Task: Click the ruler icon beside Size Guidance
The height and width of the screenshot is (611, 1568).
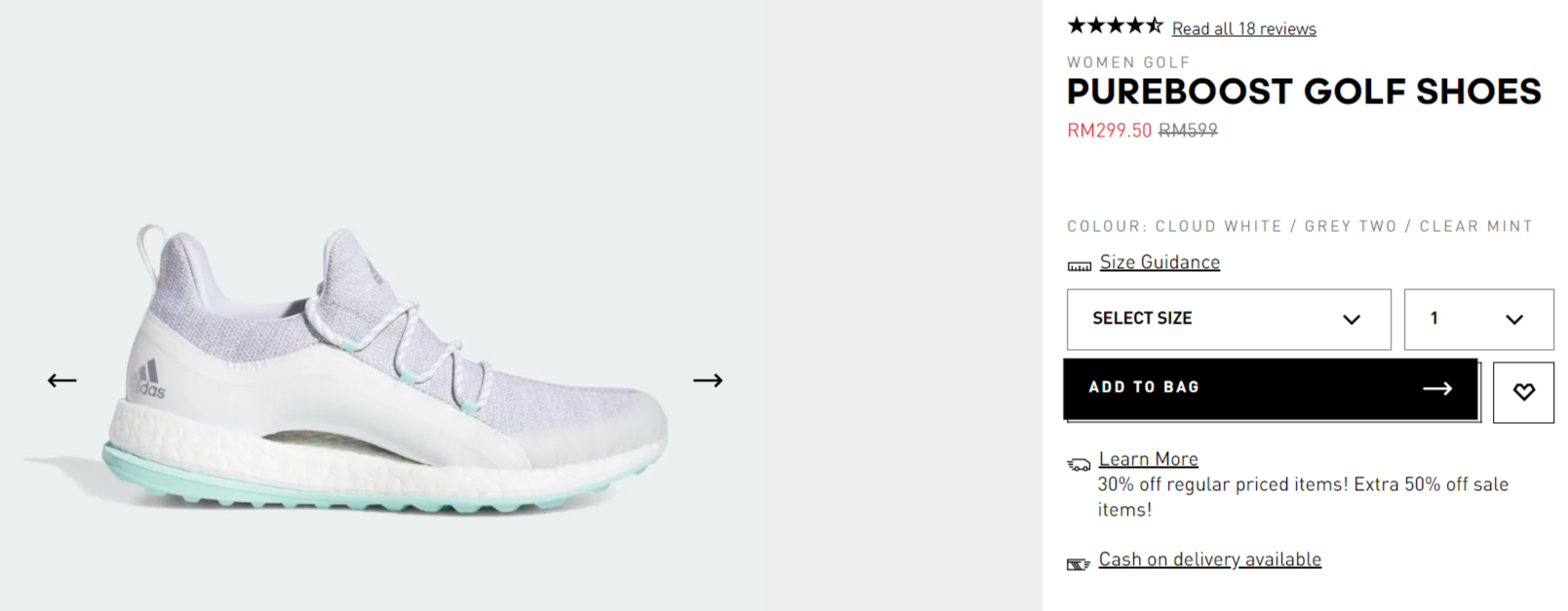Action: pyautogui.click(x=1078, y=265)
